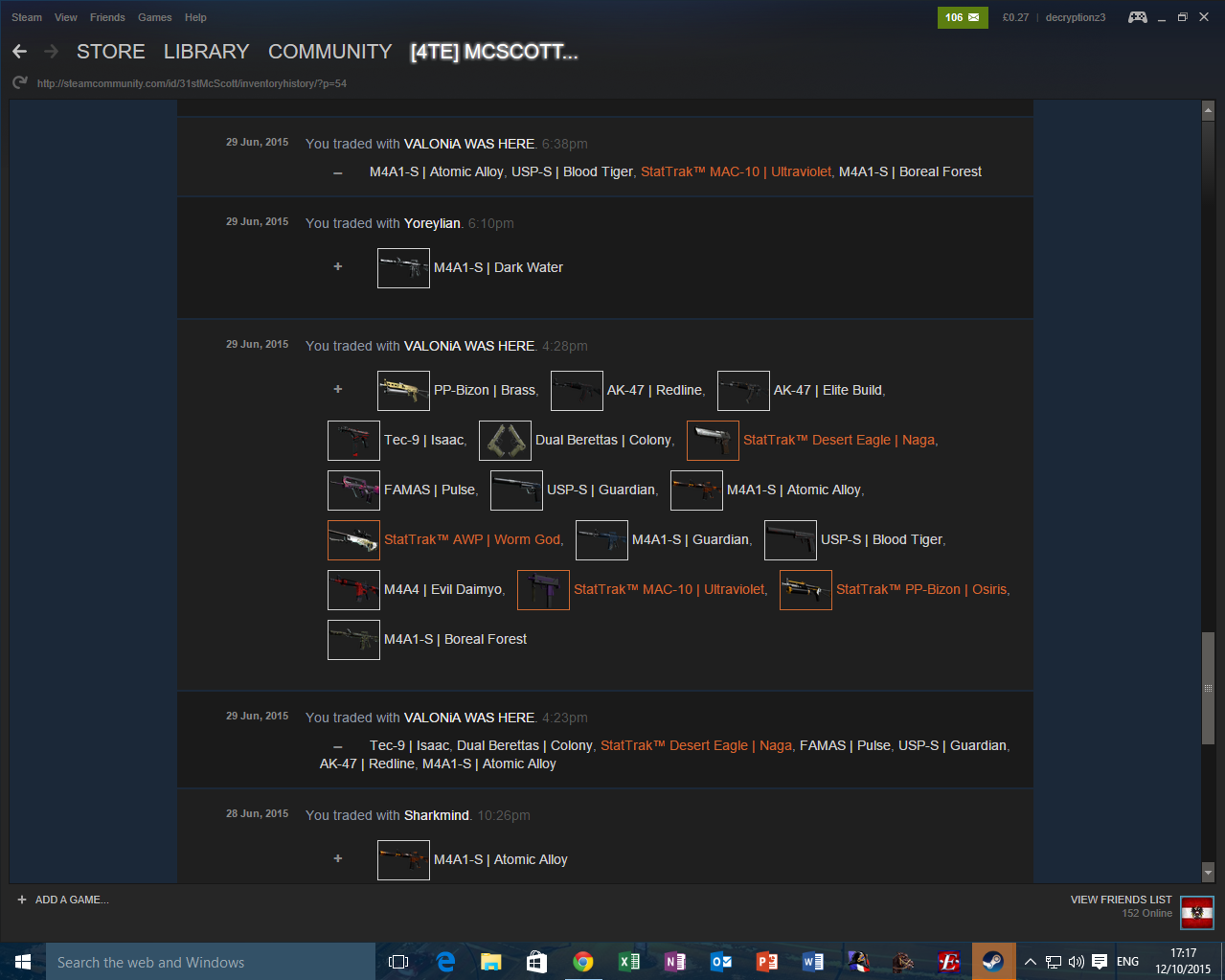Open the Friends menu
This screenshot has height=980, width=1225.
(107, 17)
